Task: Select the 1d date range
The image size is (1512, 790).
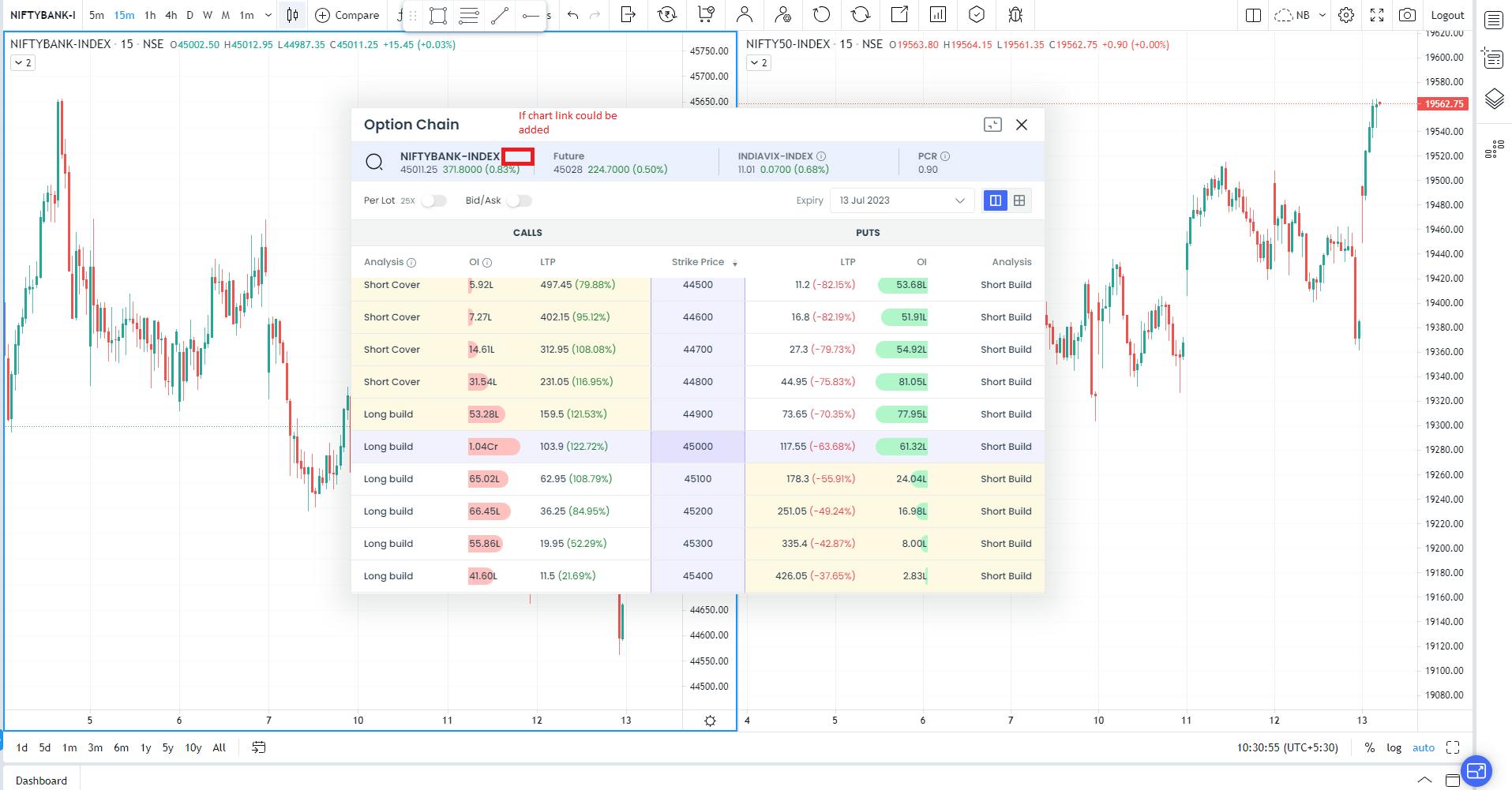Action: [22, 747]
